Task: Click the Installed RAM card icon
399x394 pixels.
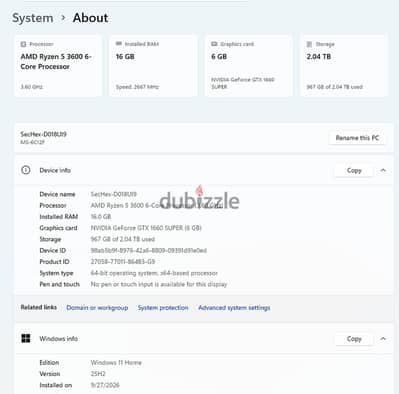Action: (118, 44)
